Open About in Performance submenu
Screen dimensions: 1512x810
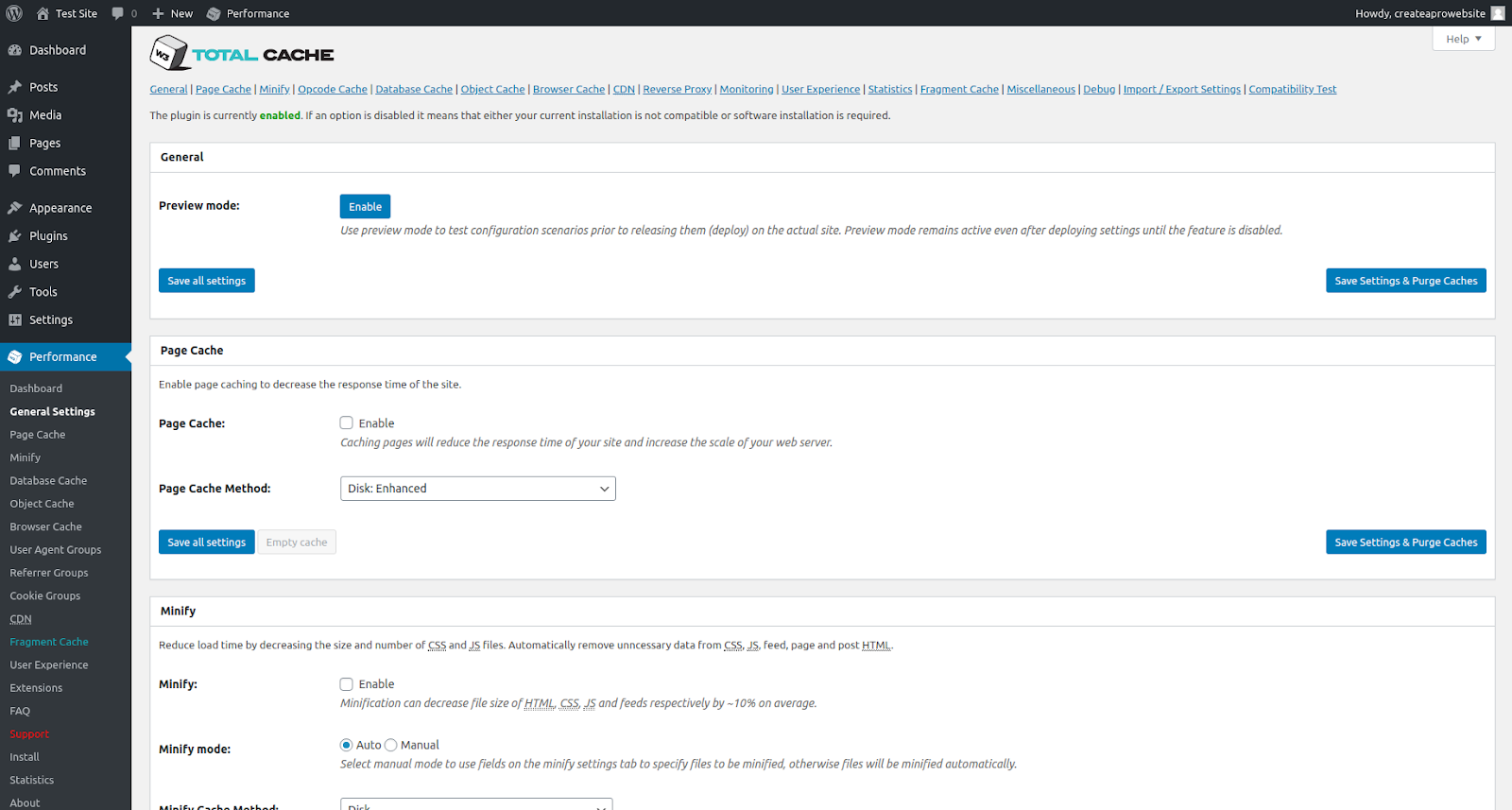coord(25,803)
